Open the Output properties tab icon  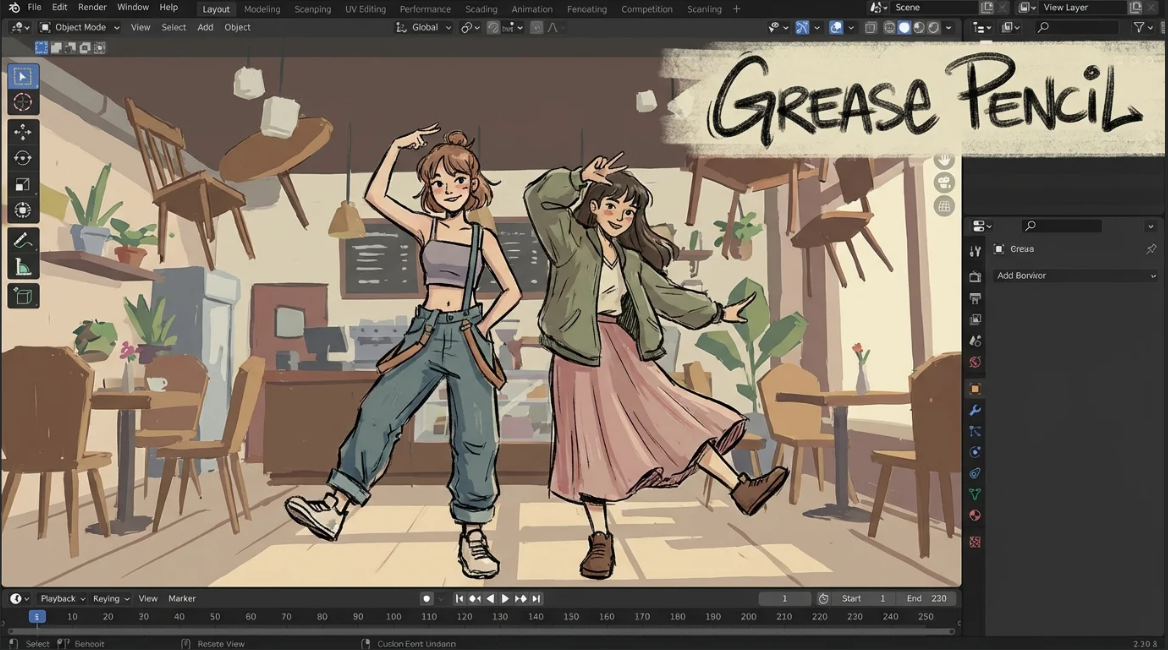(975, 299)
